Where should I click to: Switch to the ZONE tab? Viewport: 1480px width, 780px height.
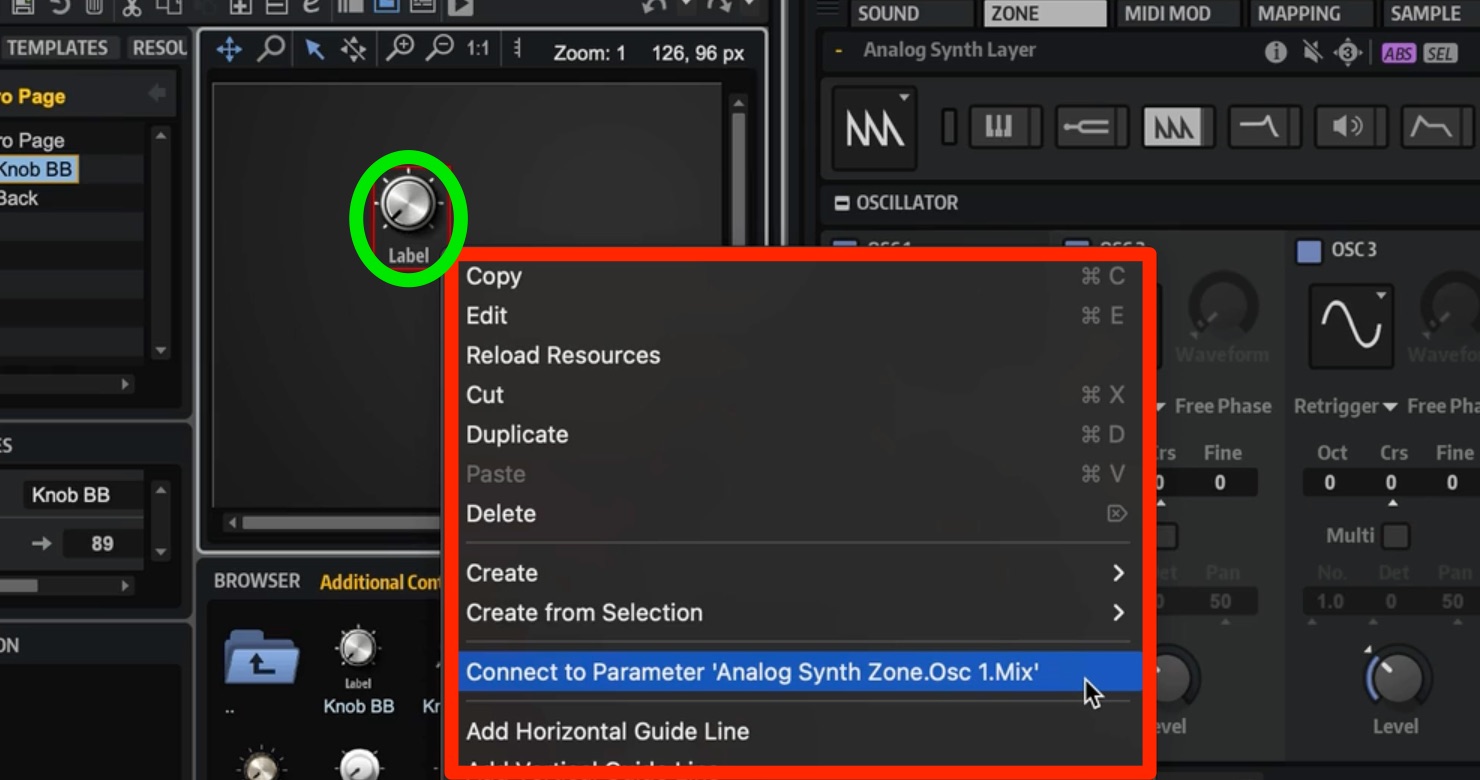(1045, 13)
